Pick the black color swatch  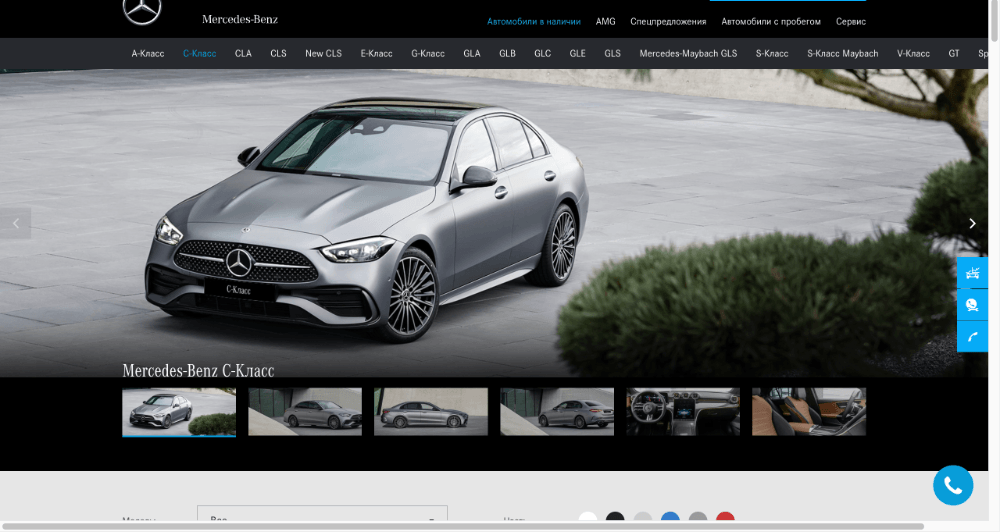click(615, 517)
